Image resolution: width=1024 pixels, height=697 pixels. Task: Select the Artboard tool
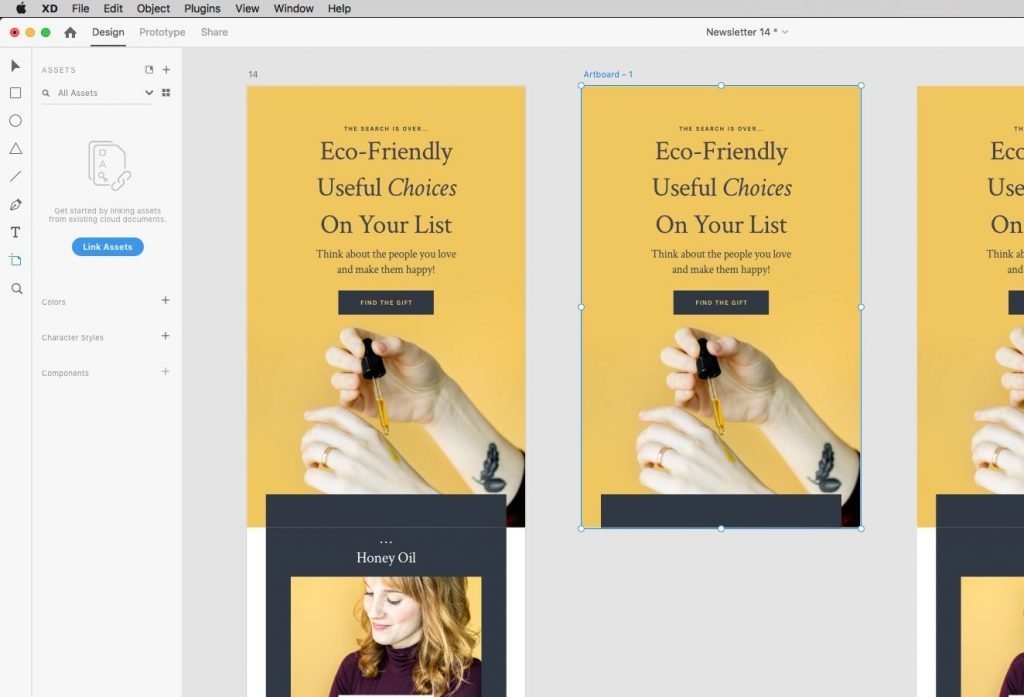(x=15, y=260)
